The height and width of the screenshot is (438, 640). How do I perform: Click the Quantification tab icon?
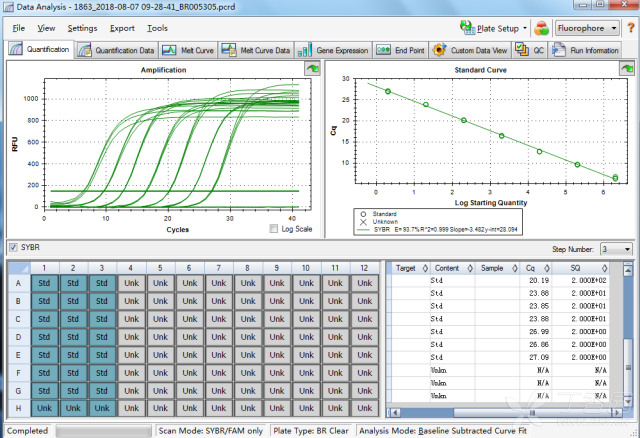[16, 49]
